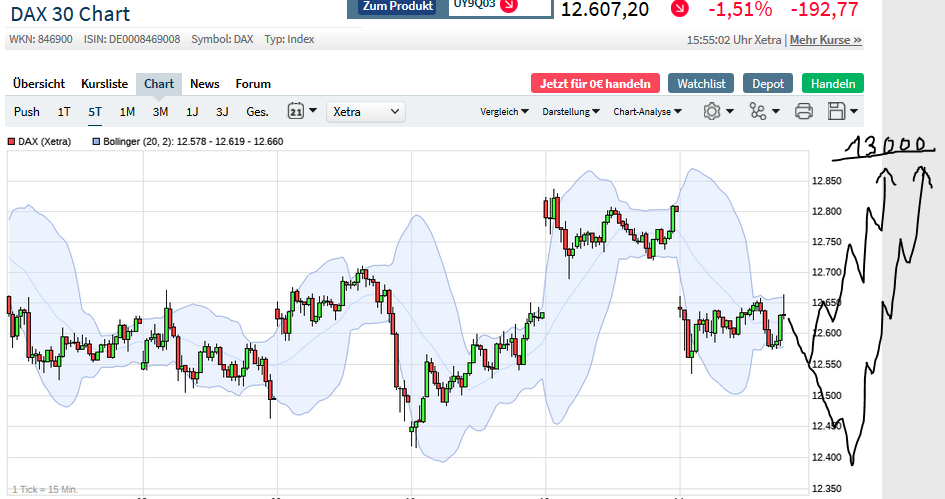
Task: Expand the share icon dropdown arrow
Action: (776, 111)
